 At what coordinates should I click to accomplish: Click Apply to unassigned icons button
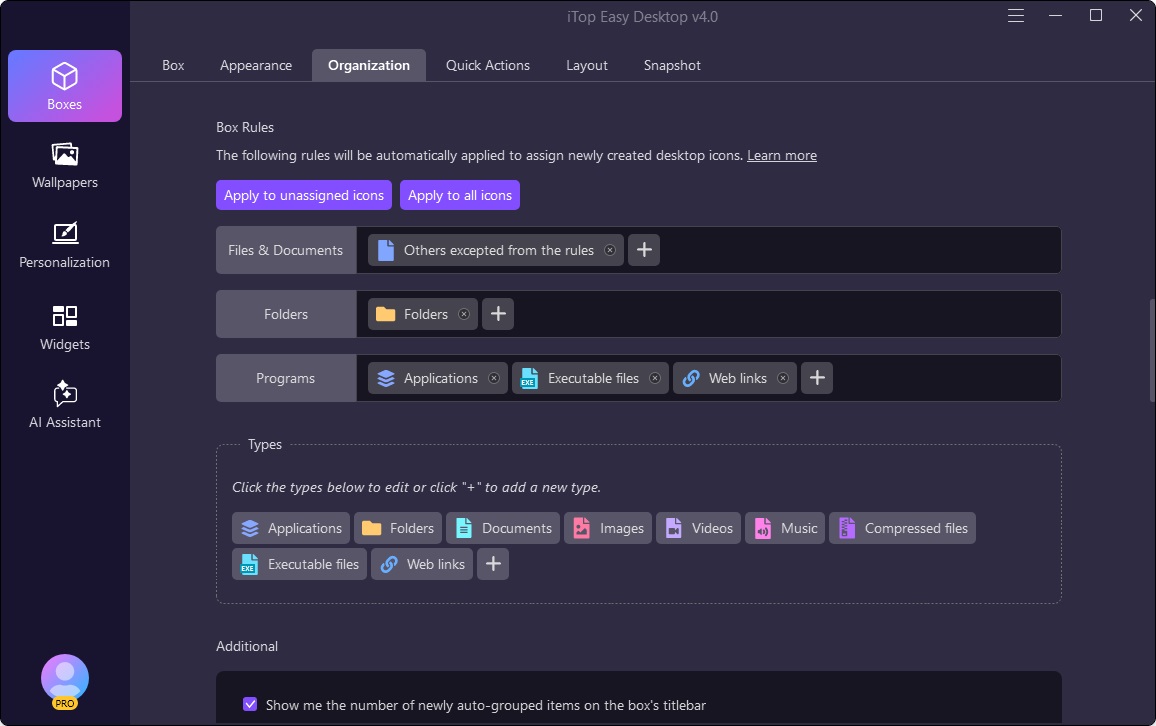tap(304, 195)
